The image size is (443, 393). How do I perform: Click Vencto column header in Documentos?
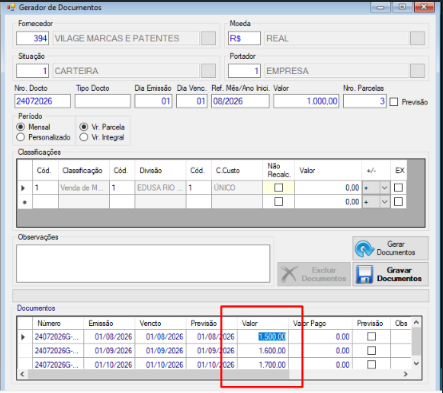160,323
